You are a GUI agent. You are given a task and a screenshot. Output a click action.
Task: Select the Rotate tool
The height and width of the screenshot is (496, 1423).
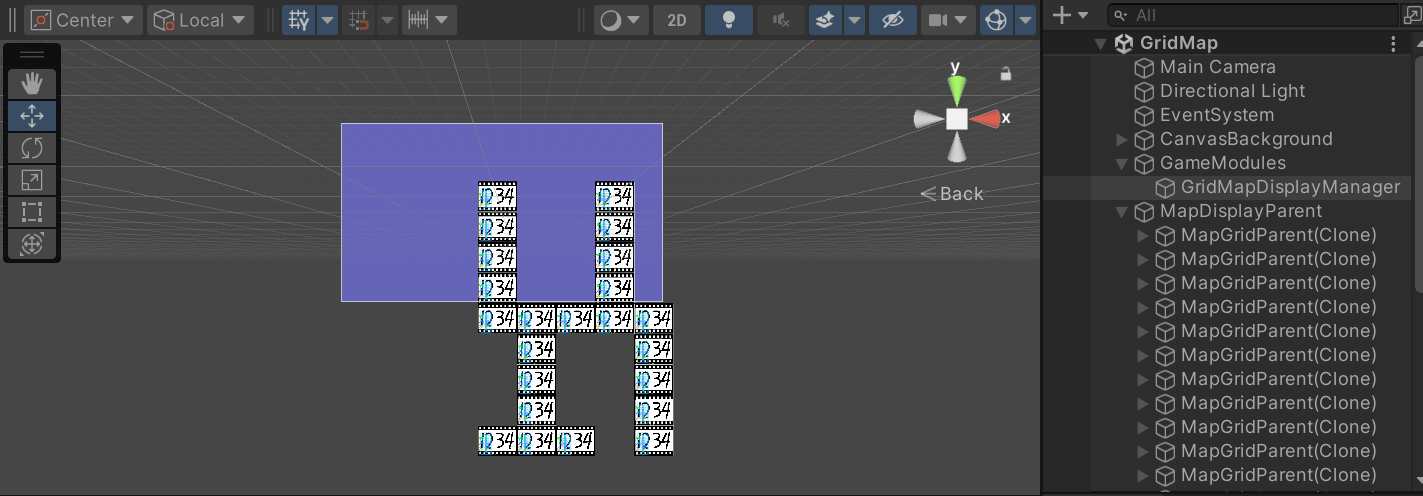coord(32,148)
